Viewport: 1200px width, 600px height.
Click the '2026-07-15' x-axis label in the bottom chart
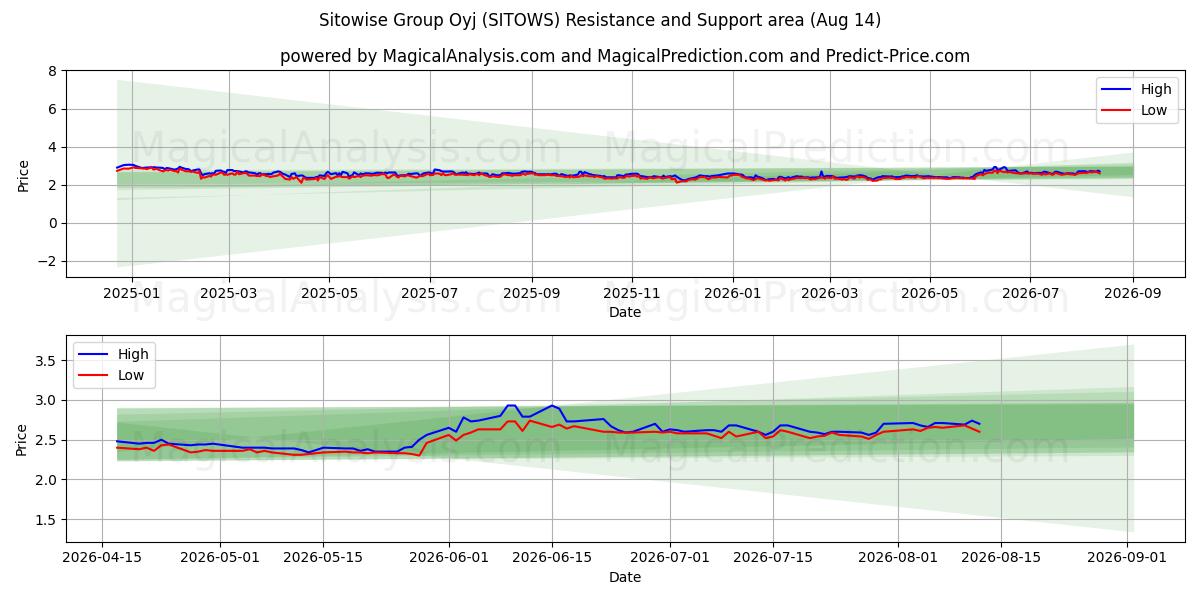[771, 559]
